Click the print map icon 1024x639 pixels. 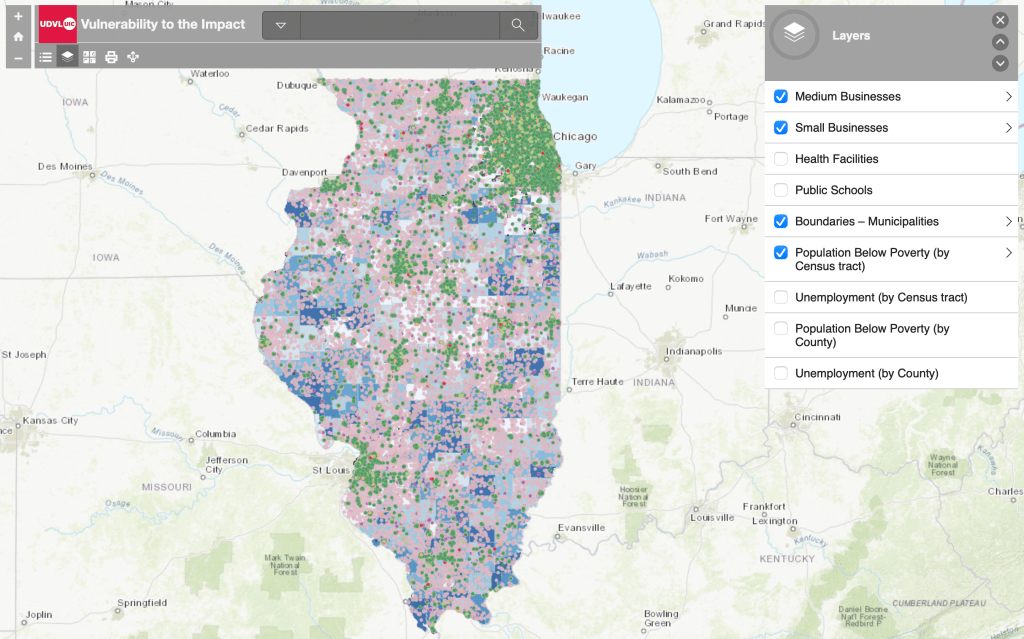[111, 57]
